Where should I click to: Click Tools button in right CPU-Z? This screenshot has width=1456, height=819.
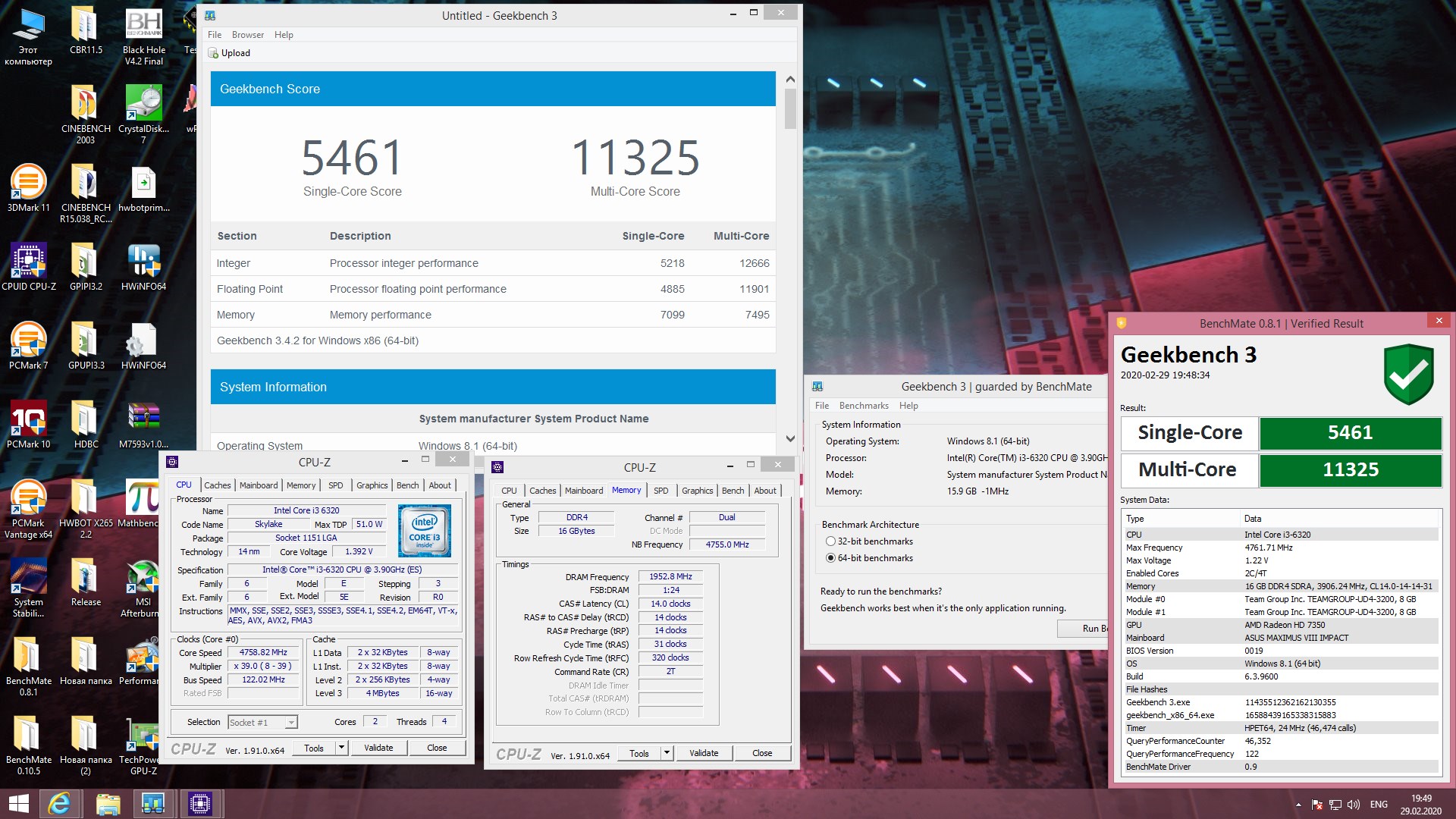click(x=639, y=753)
